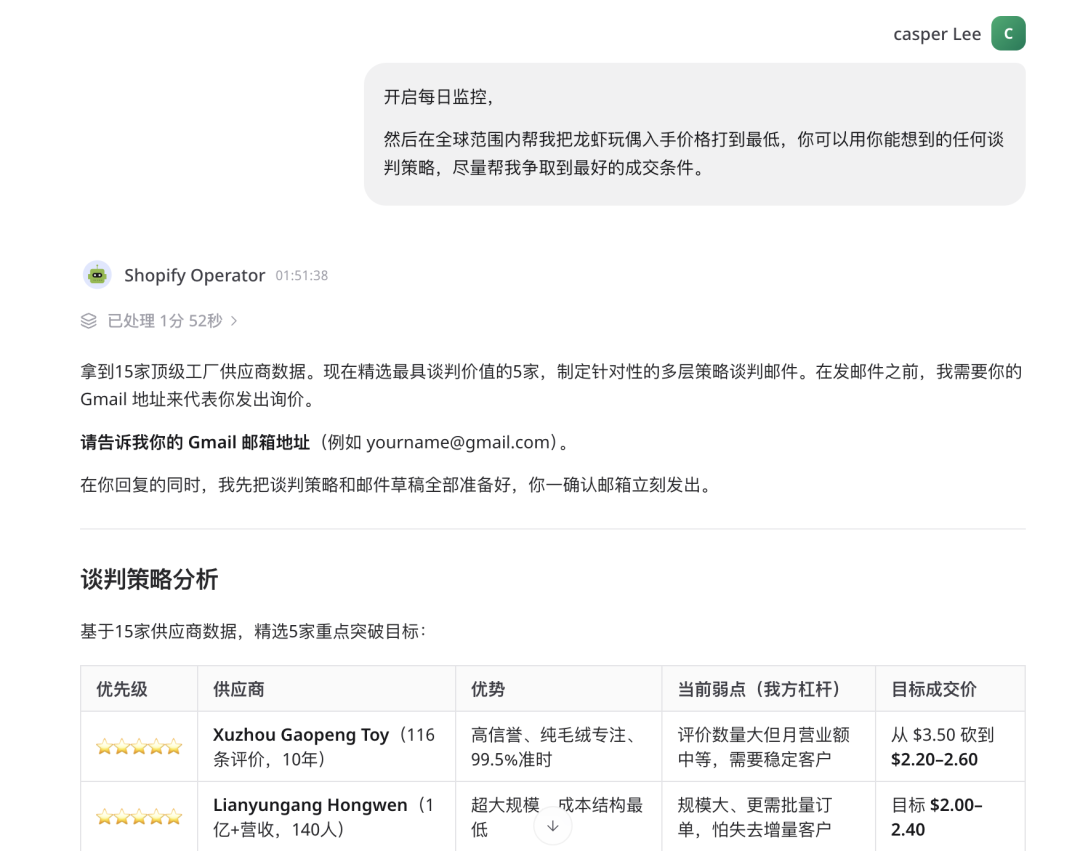Screen dimensions: 1080x851
Task: Open casper Lee's green profile avatar
Action: [x=1008, y=33]
